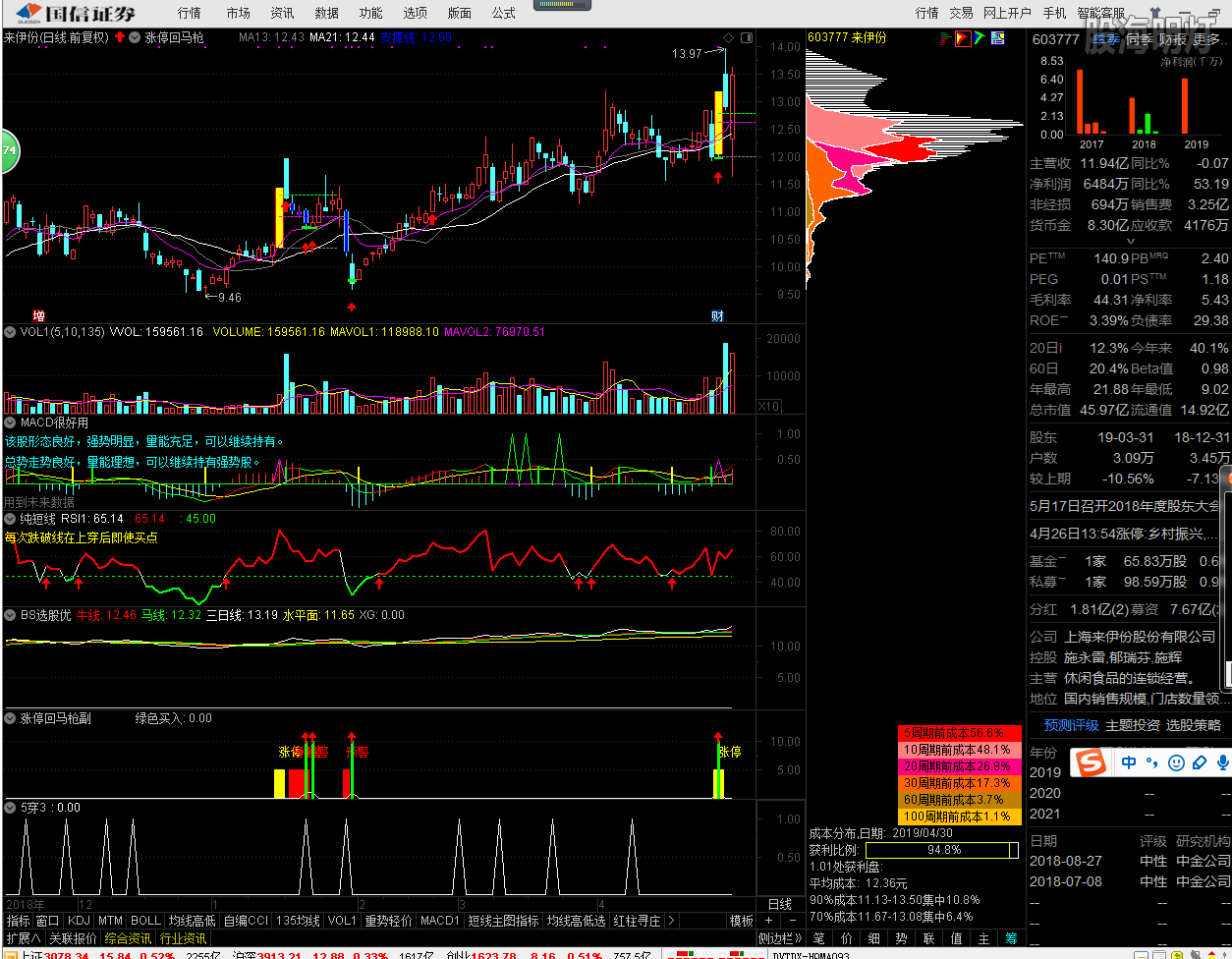Open the 公式 menu
The width and height of the screenshot is (1232, 959).
(x=503, y=13)
